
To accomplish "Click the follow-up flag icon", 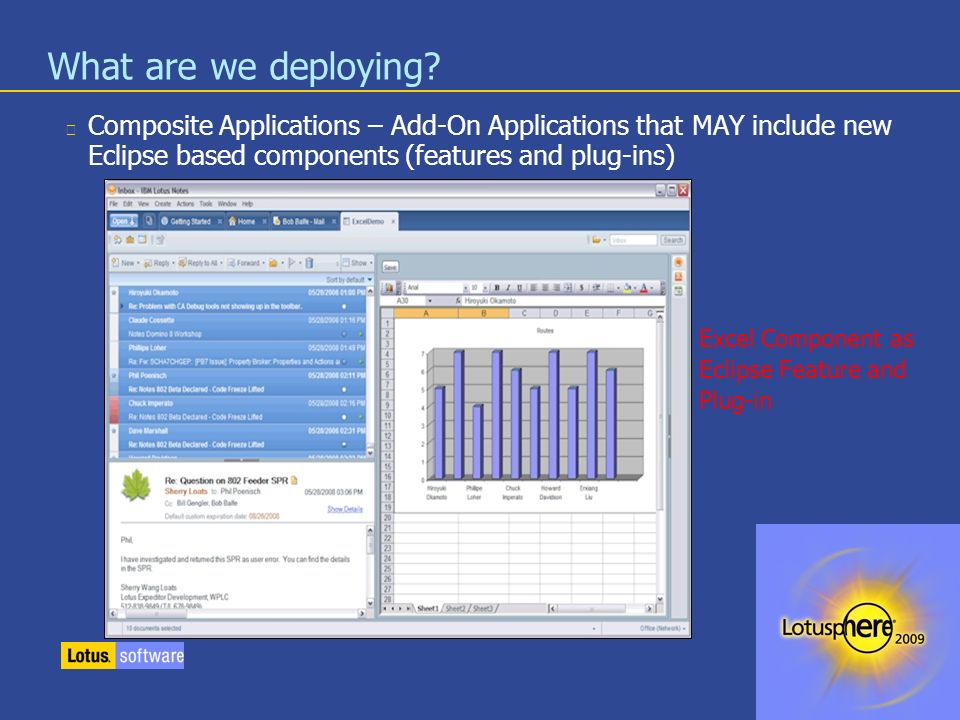I will pos(292,263).
